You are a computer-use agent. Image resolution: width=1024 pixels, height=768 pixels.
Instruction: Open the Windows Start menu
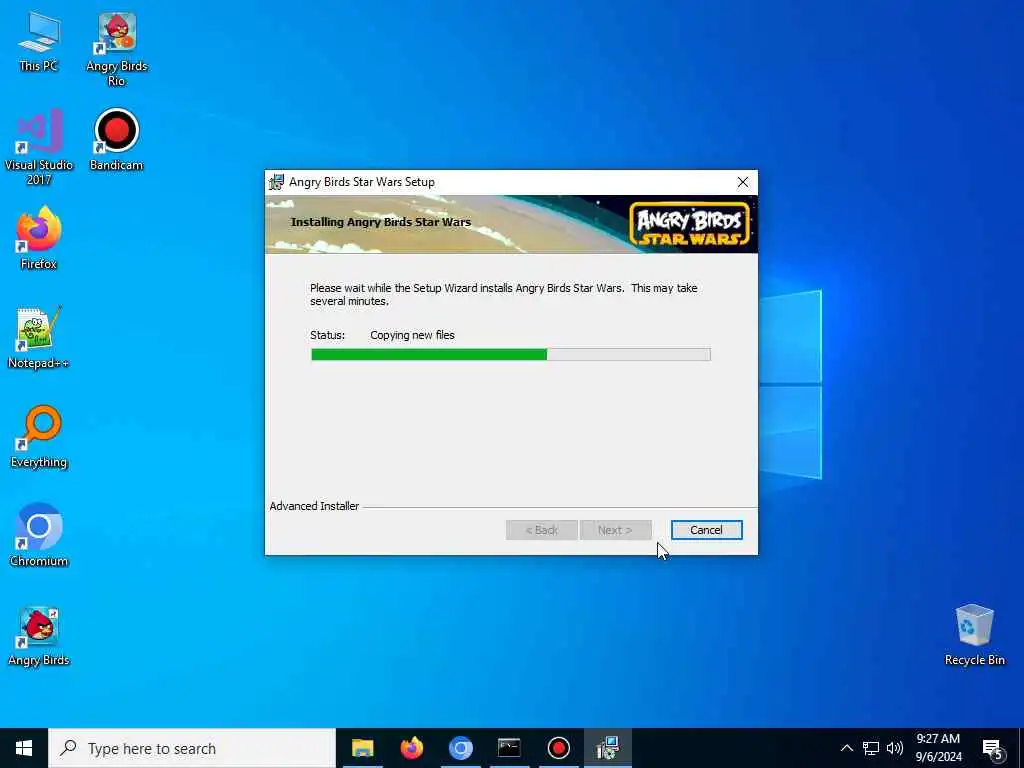(x=24, y=748)
